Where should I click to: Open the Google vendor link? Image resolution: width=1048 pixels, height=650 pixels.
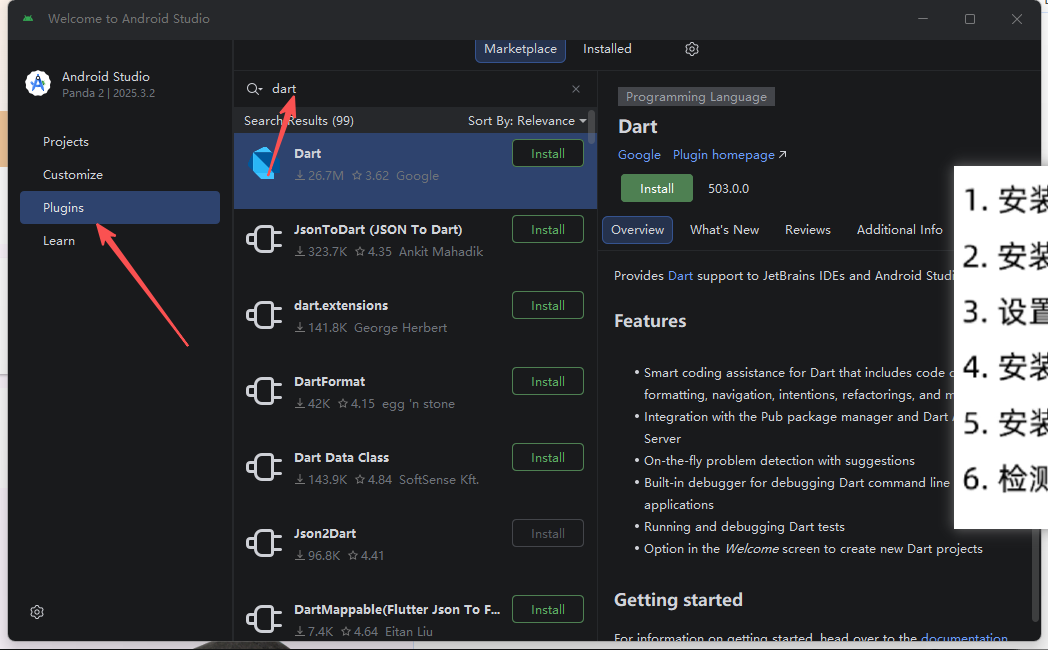(639, 155)
